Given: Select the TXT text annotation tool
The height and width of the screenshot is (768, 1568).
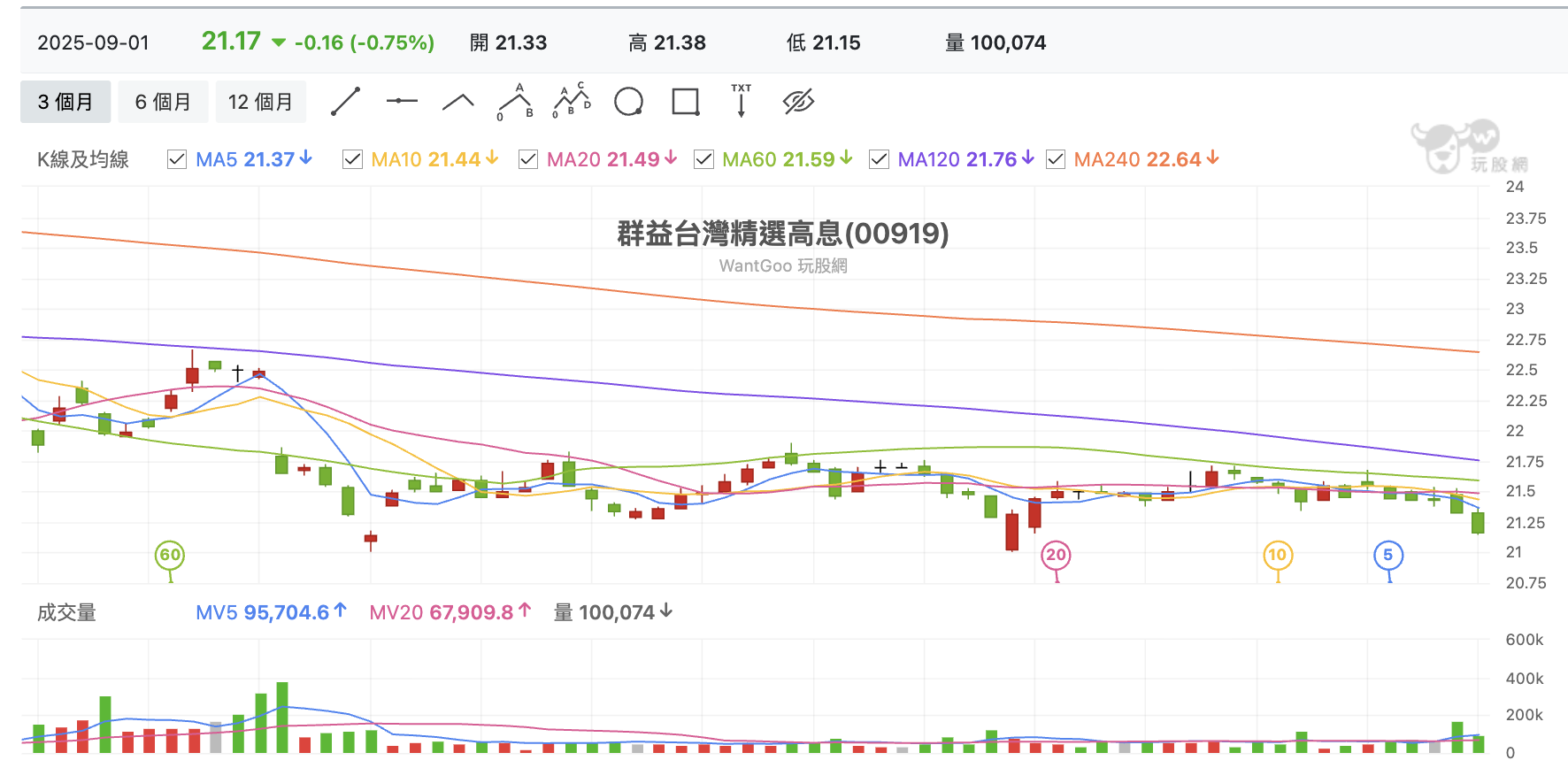Looking at the screenshot, I should pyautogui.click(x=742, y=101).
